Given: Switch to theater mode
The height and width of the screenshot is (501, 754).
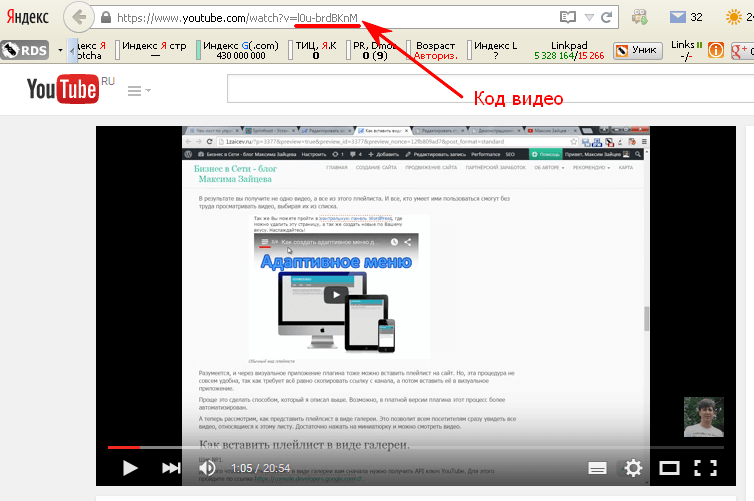Looking at the screenshot, I should [669, 468].
